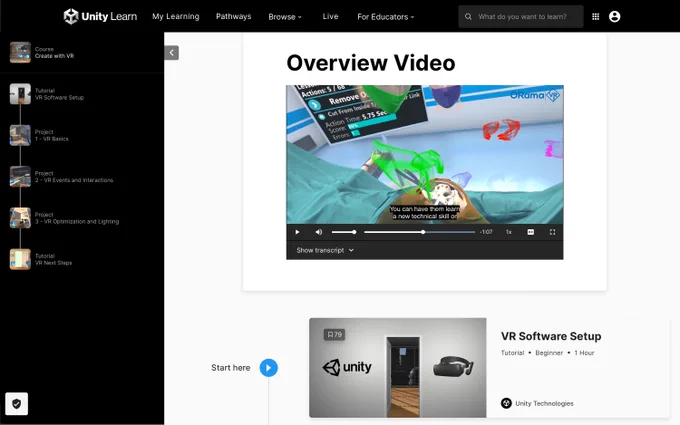
Task: Open Project 2 - VR Events and Interactions
Action: (74, 177)
